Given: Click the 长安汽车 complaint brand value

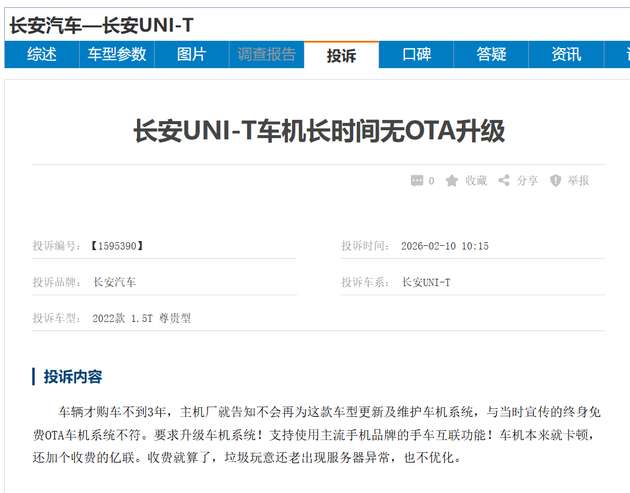Looking at the screenshot, I should pyautogui.click(x=115, y=283).
